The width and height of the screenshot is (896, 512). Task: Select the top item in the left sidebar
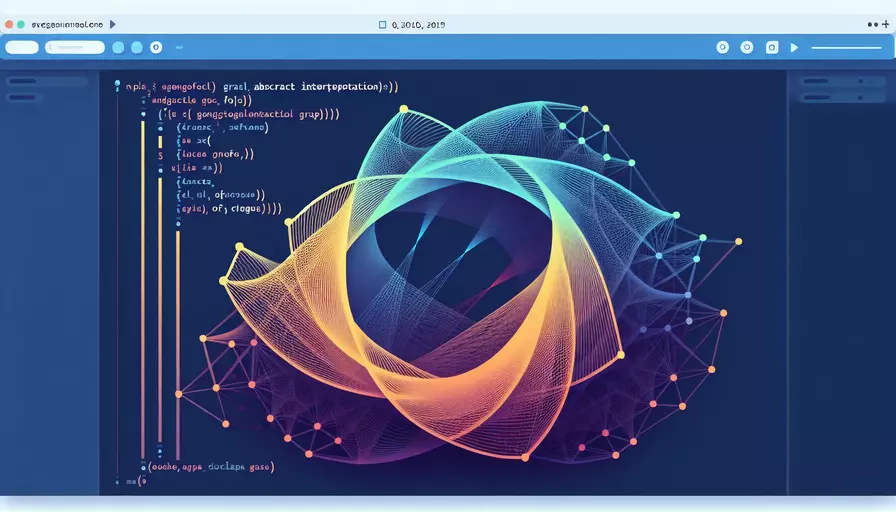pos(47,81)
